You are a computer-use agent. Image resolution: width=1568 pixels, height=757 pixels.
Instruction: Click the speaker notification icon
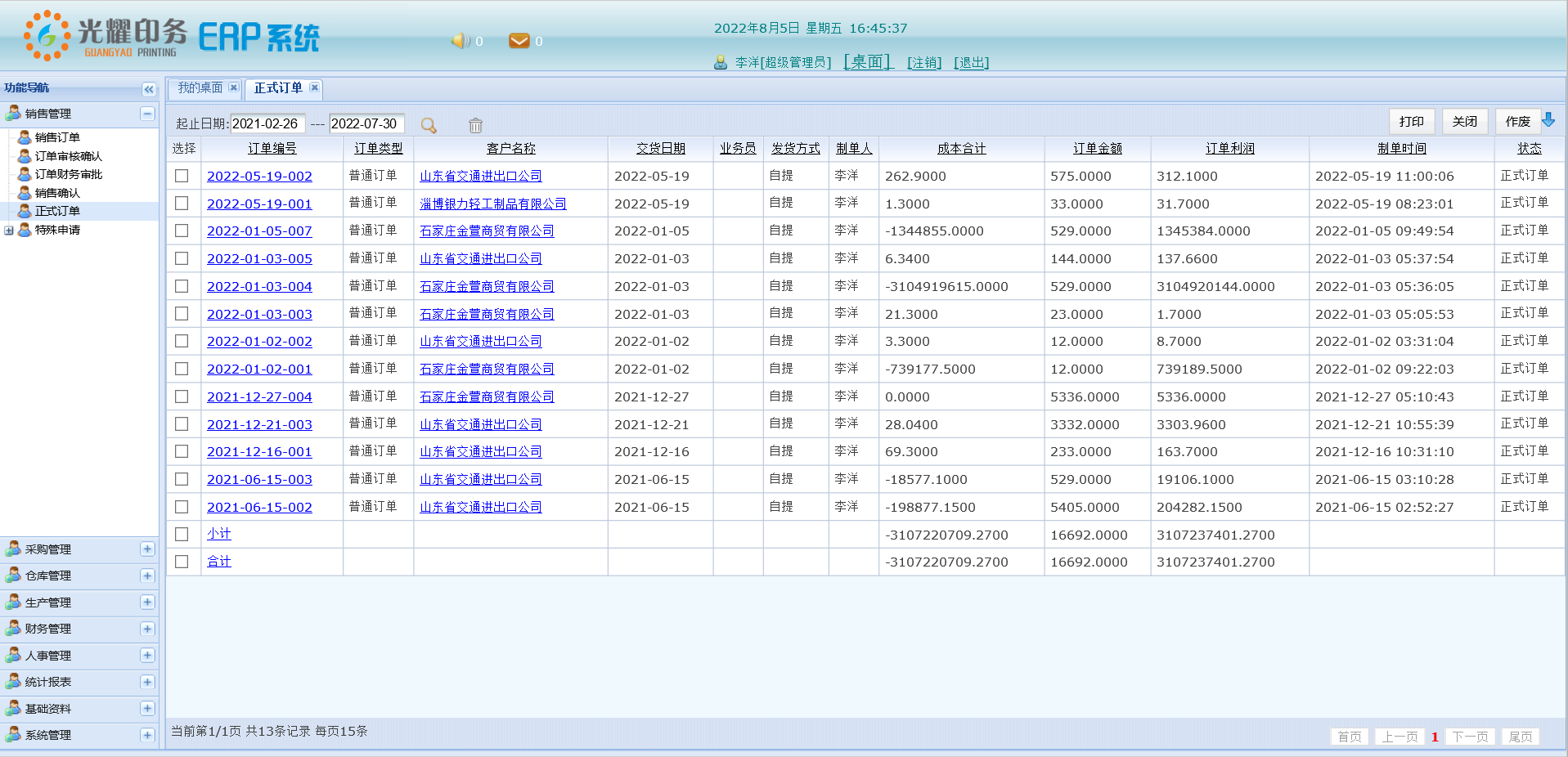[x=461, y=40]
